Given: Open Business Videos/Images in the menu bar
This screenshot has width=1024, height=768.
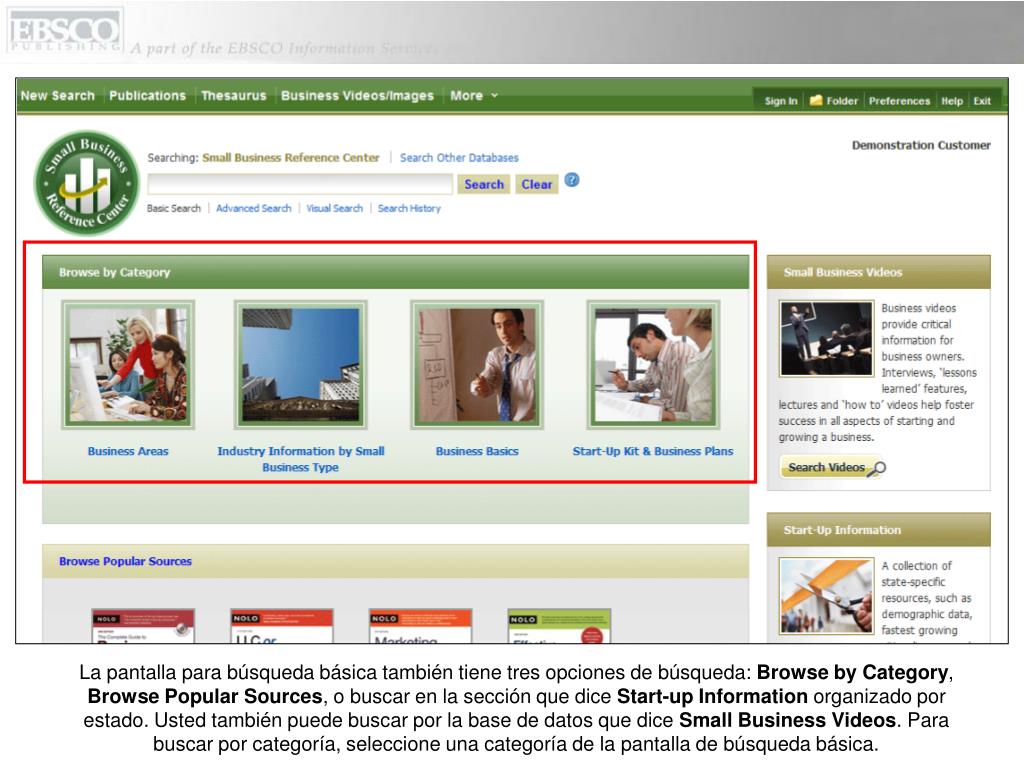Looking at the screenshot, I should pos(357,95).
